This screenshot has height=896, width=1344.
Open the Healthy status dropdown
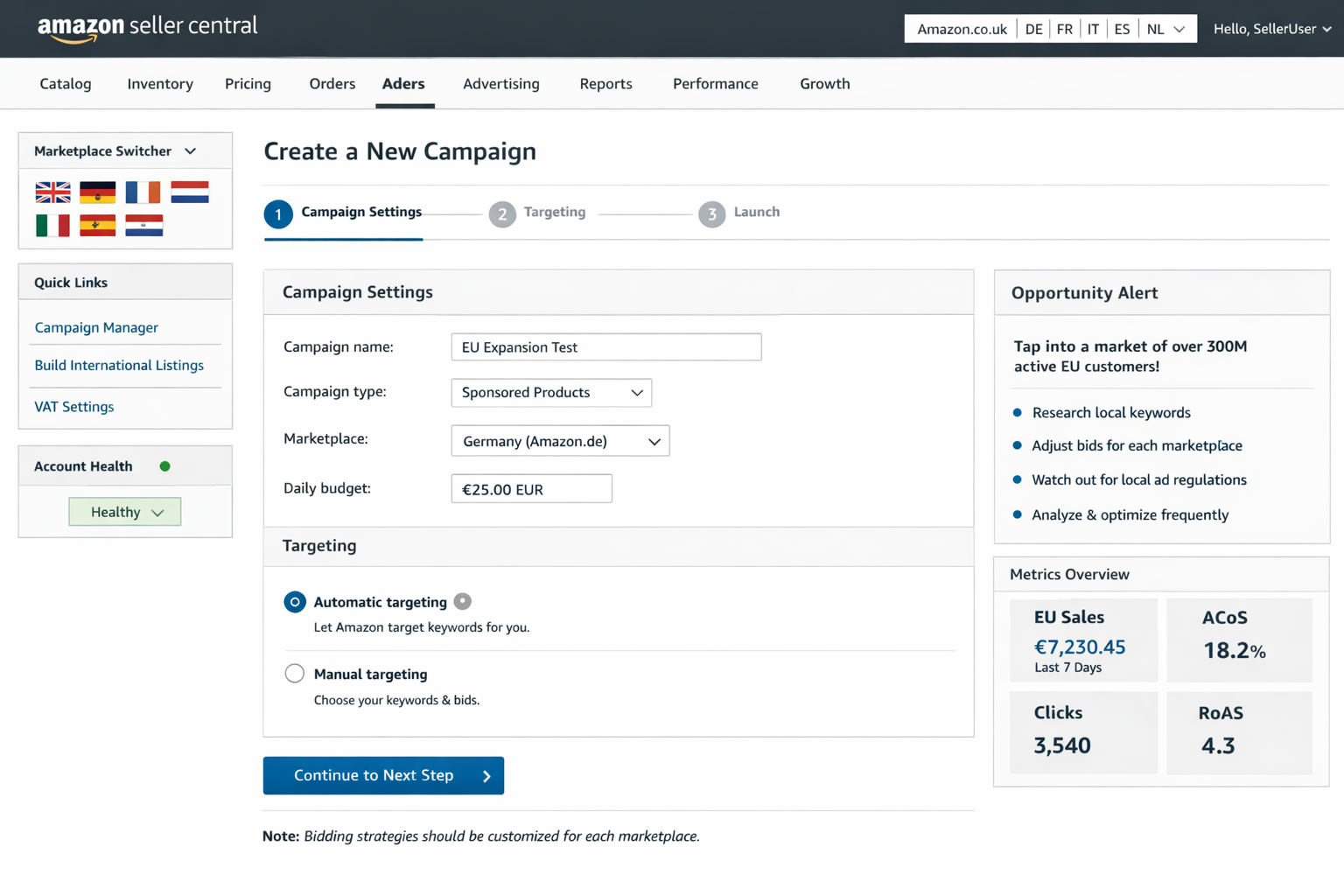tap(125, 512)
